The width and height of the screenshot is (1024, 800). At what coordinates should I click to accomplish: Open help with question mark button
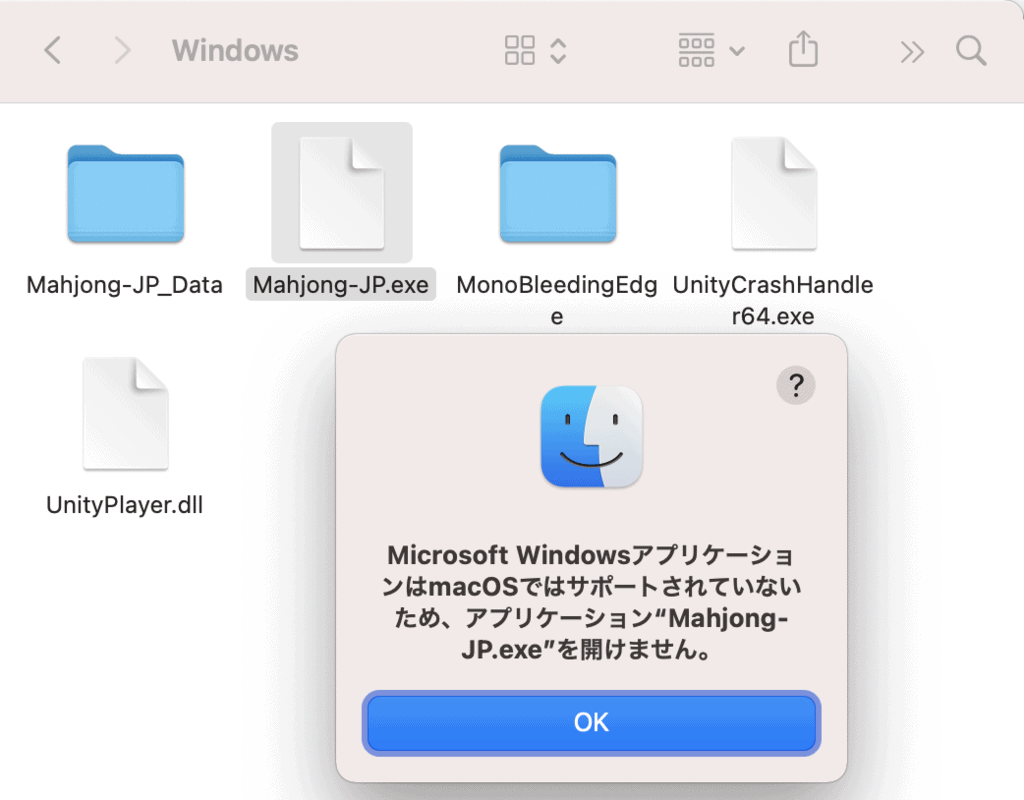pyautogui.click(x=795, y=385)
